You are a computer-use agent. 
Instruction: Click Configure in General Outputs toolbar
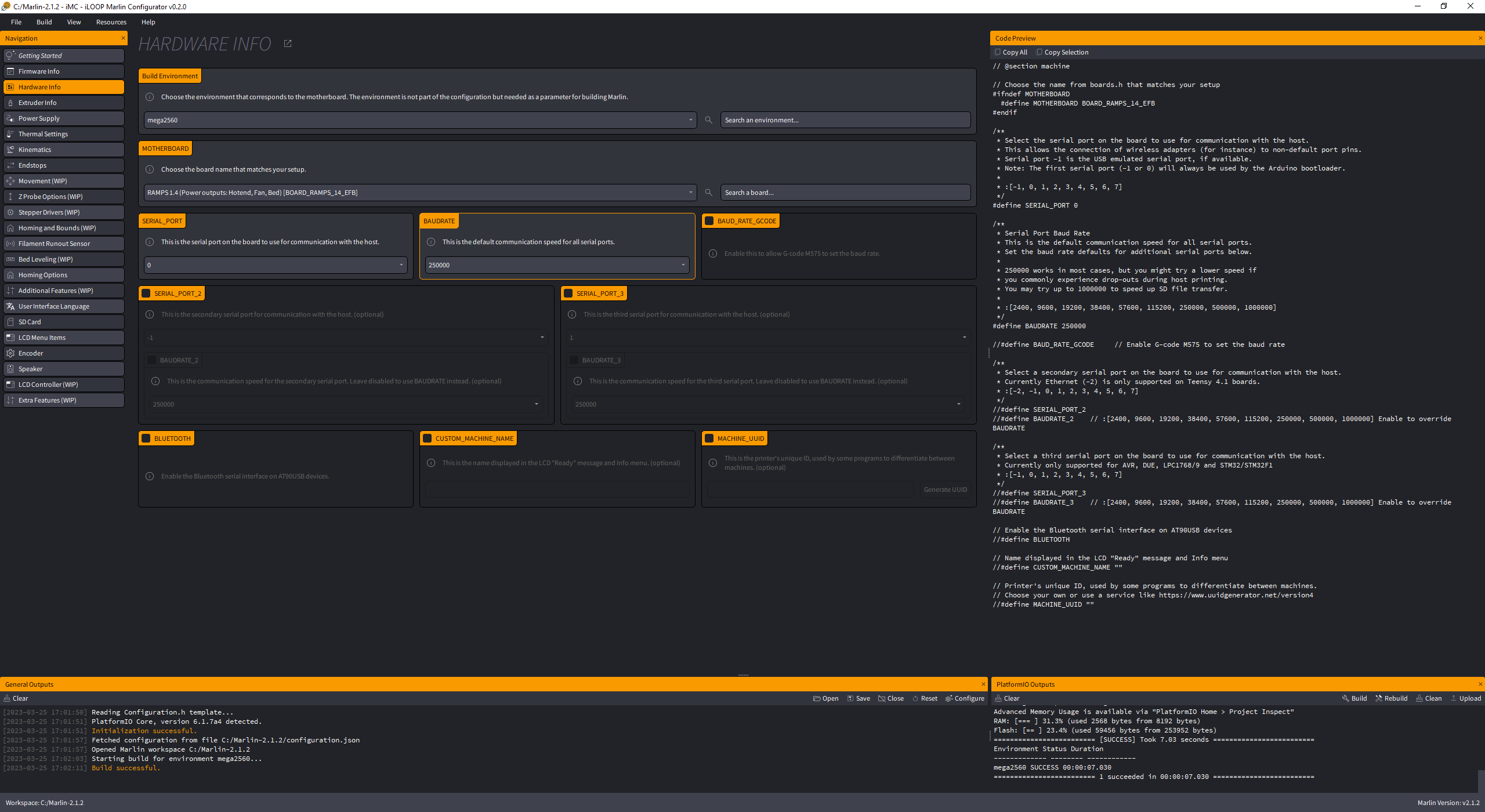(965, 698)
